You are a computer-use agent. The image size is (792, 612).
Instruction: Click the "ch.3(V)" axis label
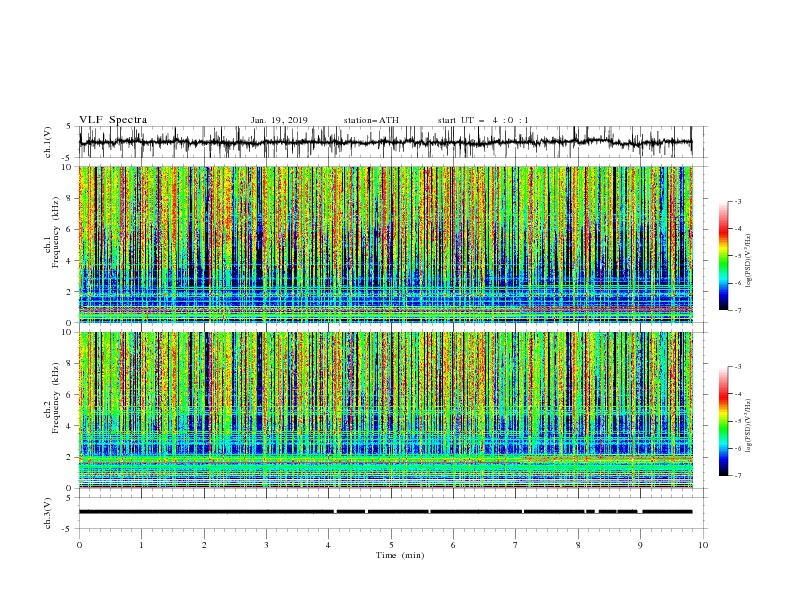(48, 513)
